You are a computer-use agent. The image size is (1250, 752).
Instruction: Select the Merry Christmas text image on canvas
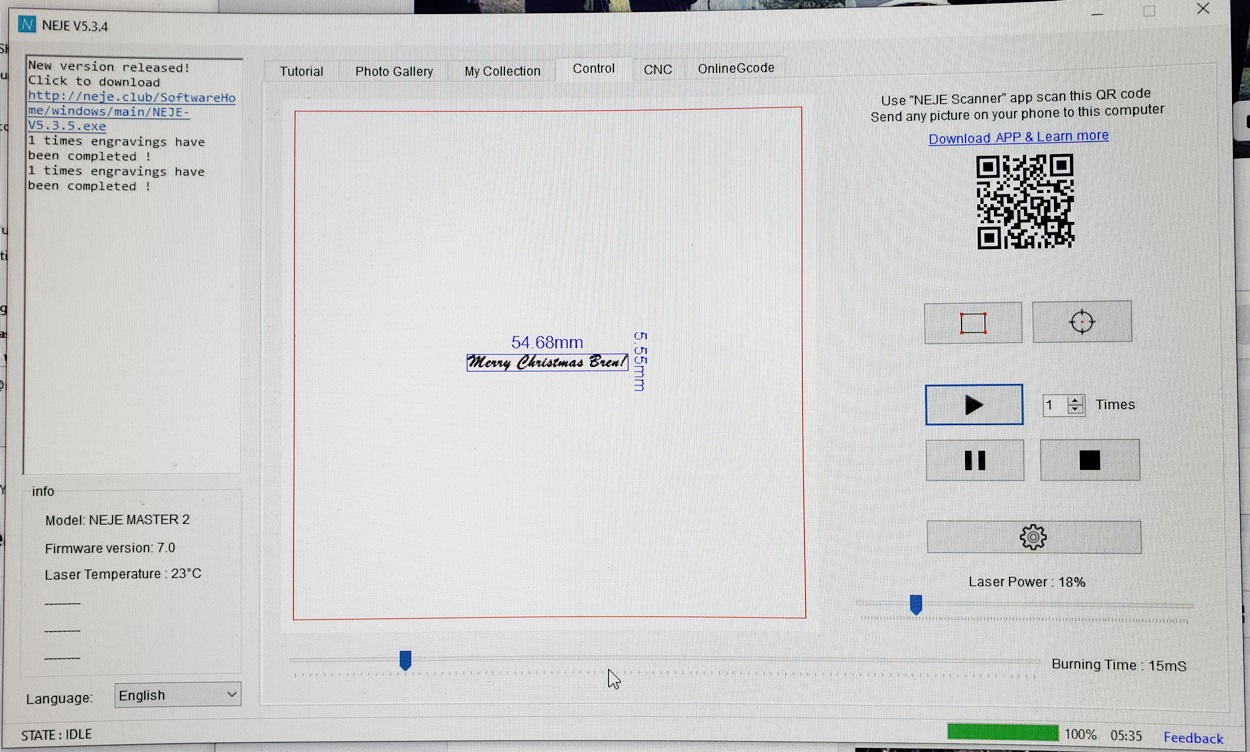pyautogui.click(x=547, y=362)
